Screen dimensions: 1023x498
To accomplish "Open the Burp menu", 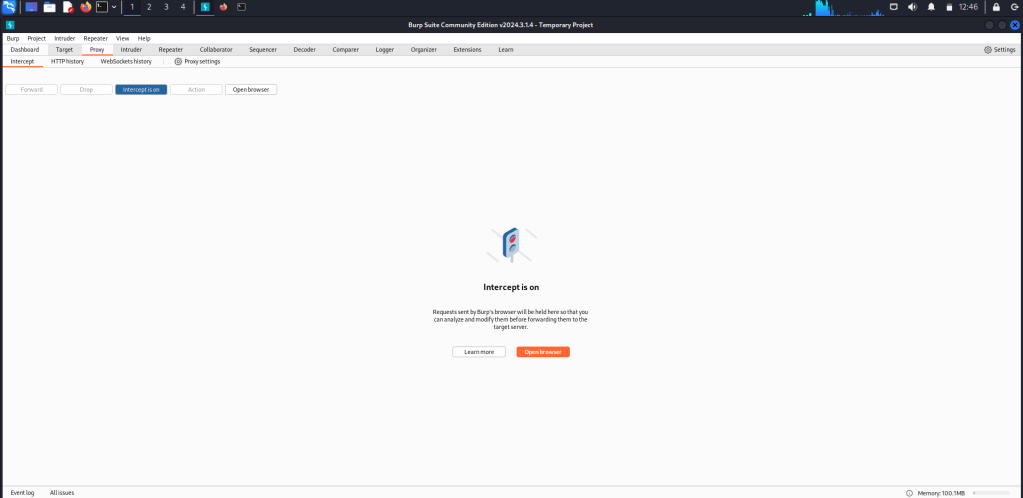I will point(12,38).
